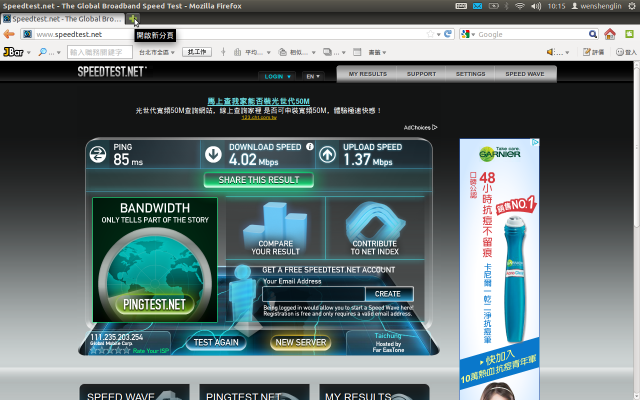Click the download speed arrow icon
The height and width of the screenshot is (400, 640).
tap(213, 155)
